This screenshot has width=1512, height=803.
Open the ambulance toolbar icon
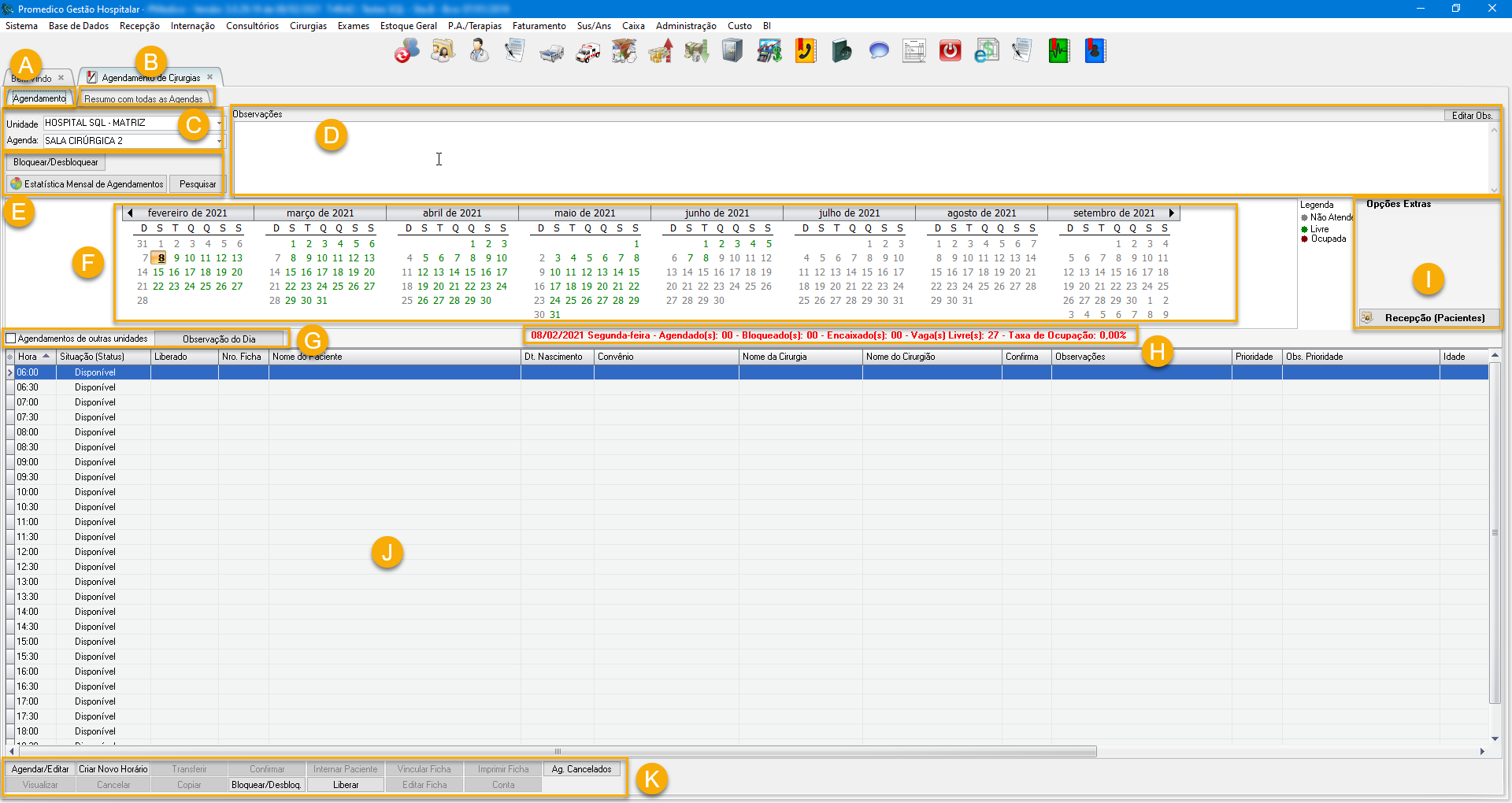[587, 52]
